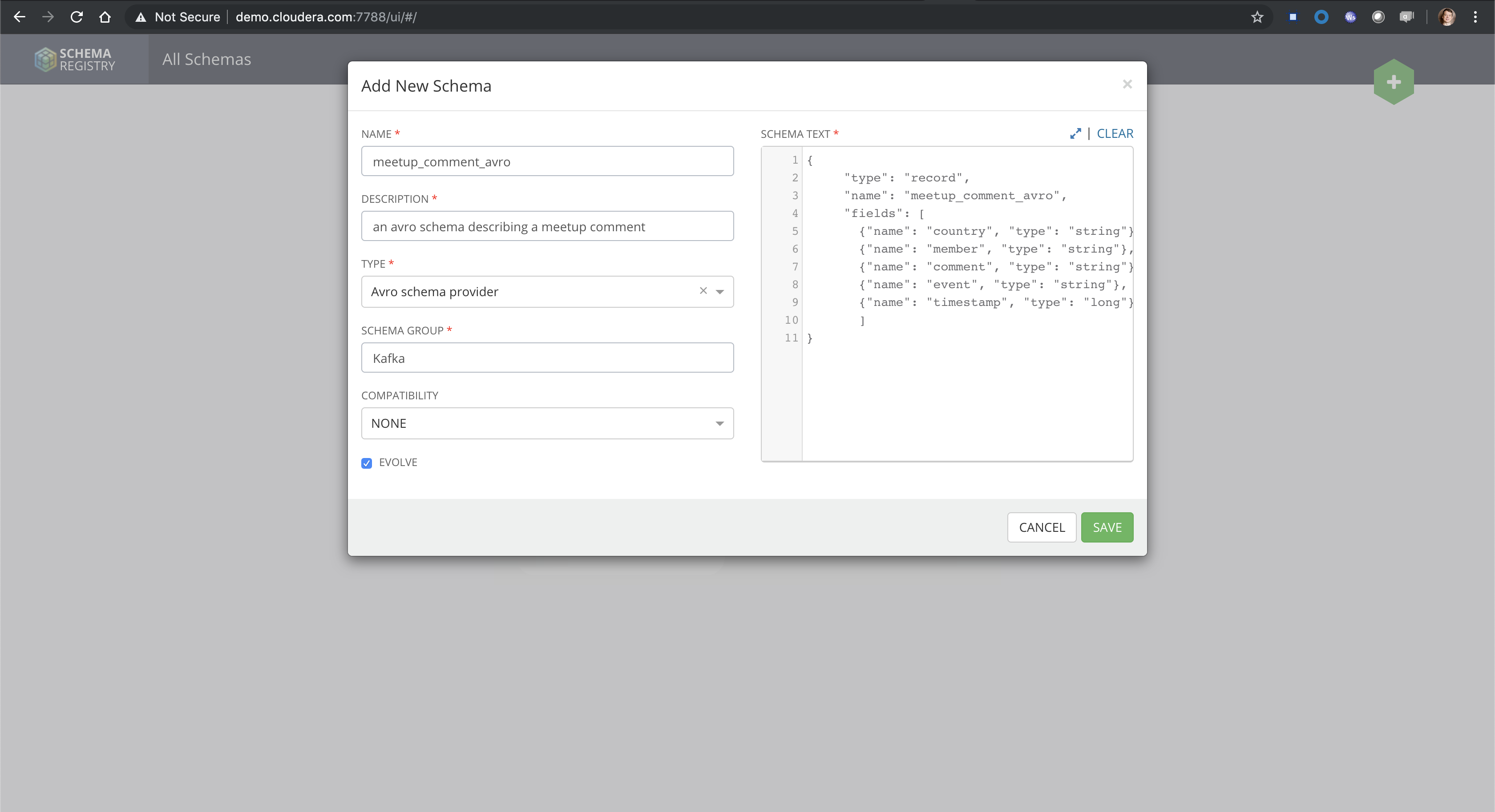This screenshot has height=812, width=1495.
Task: Uncheck the EVOLVE checkbox
Action: tap(367, 463)
